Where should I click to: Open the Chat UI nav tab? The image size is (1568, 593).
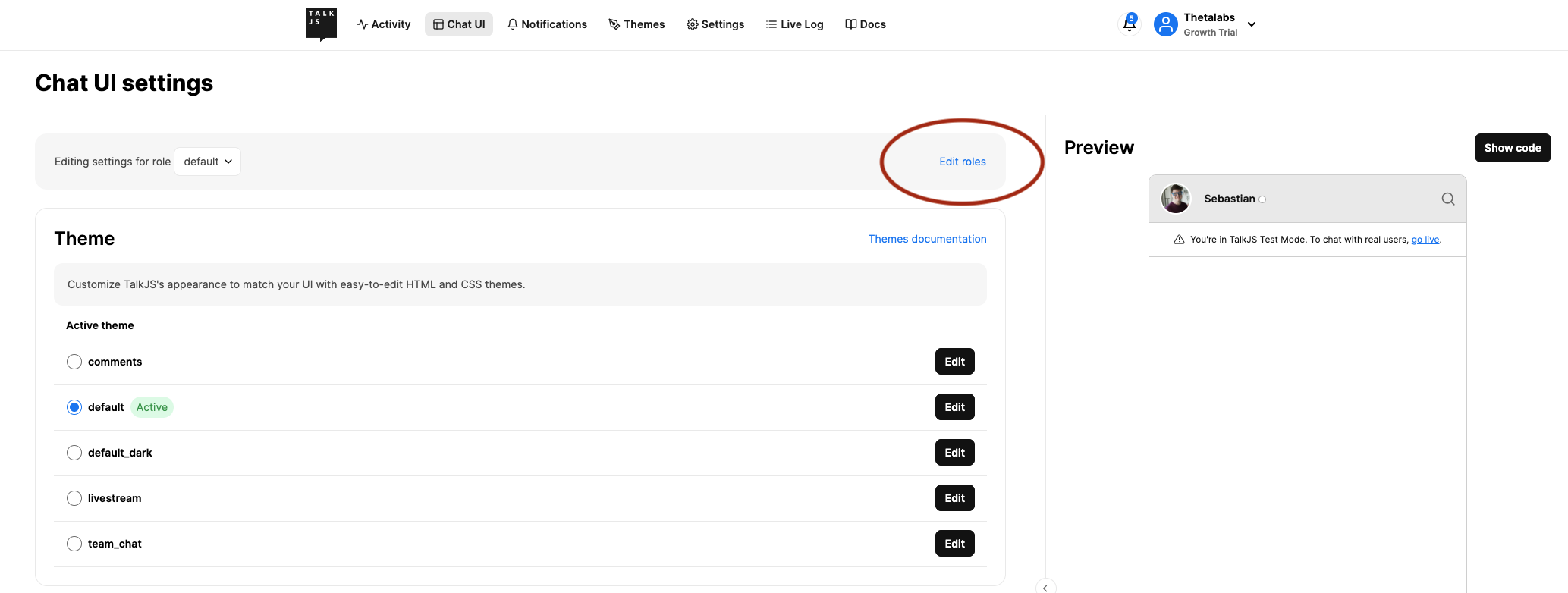459,24
